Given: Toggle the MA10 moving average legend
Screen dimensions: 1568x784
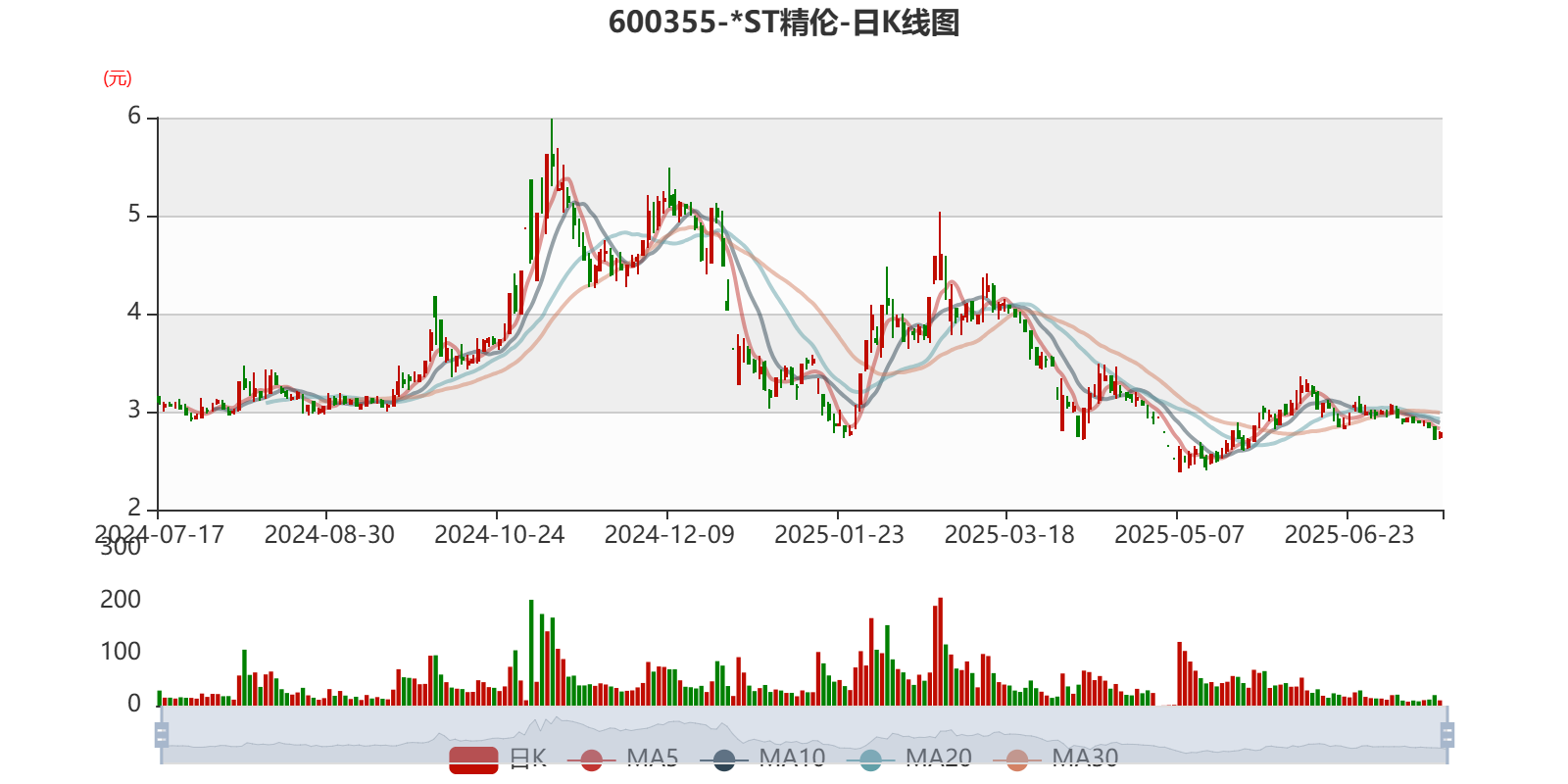Looking at the screenshot, I should [762, 759].
